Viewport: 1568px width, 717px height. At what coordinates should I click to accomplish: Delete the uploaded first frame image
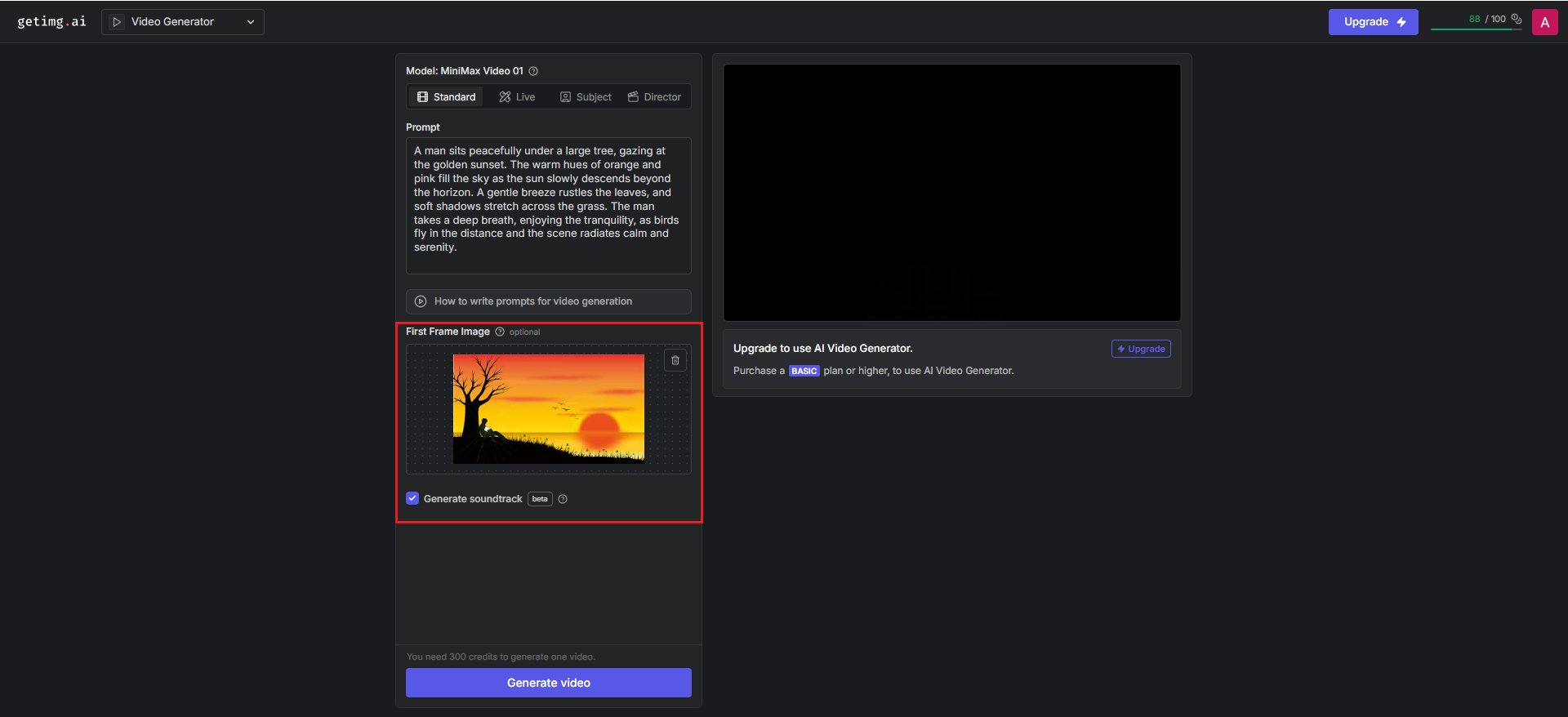click(675, 360)
